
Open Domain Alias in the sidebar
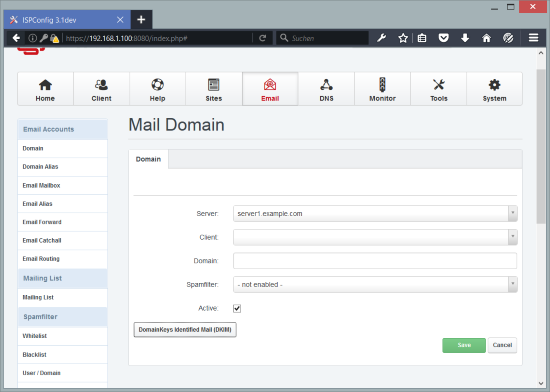[x=62, y=167]
